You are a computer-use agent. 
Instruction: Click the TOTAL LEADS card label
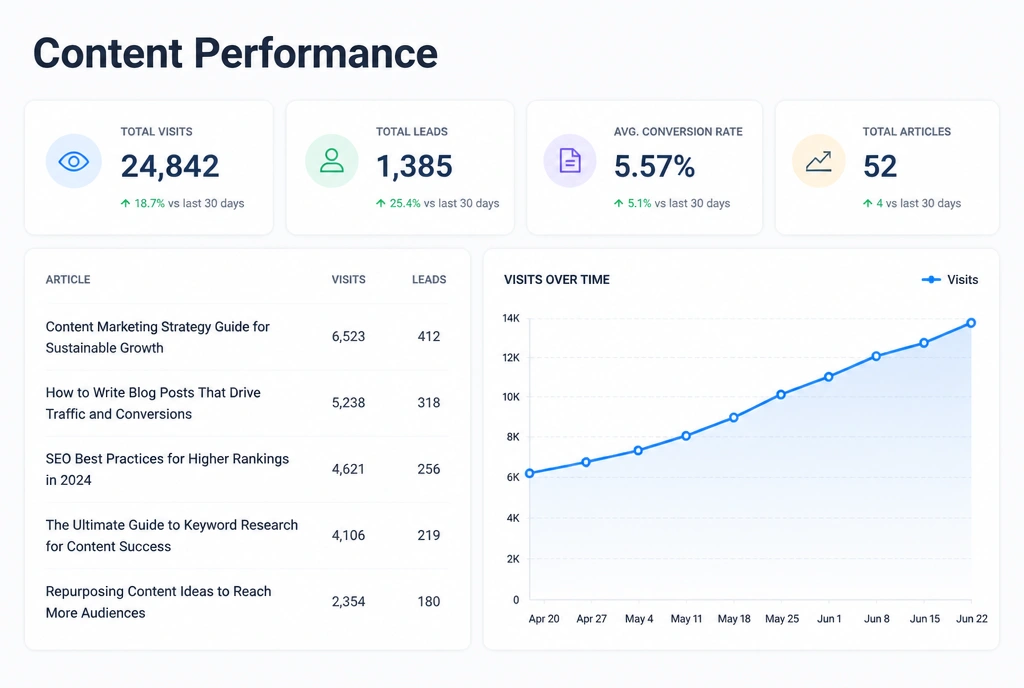point(412,132)
